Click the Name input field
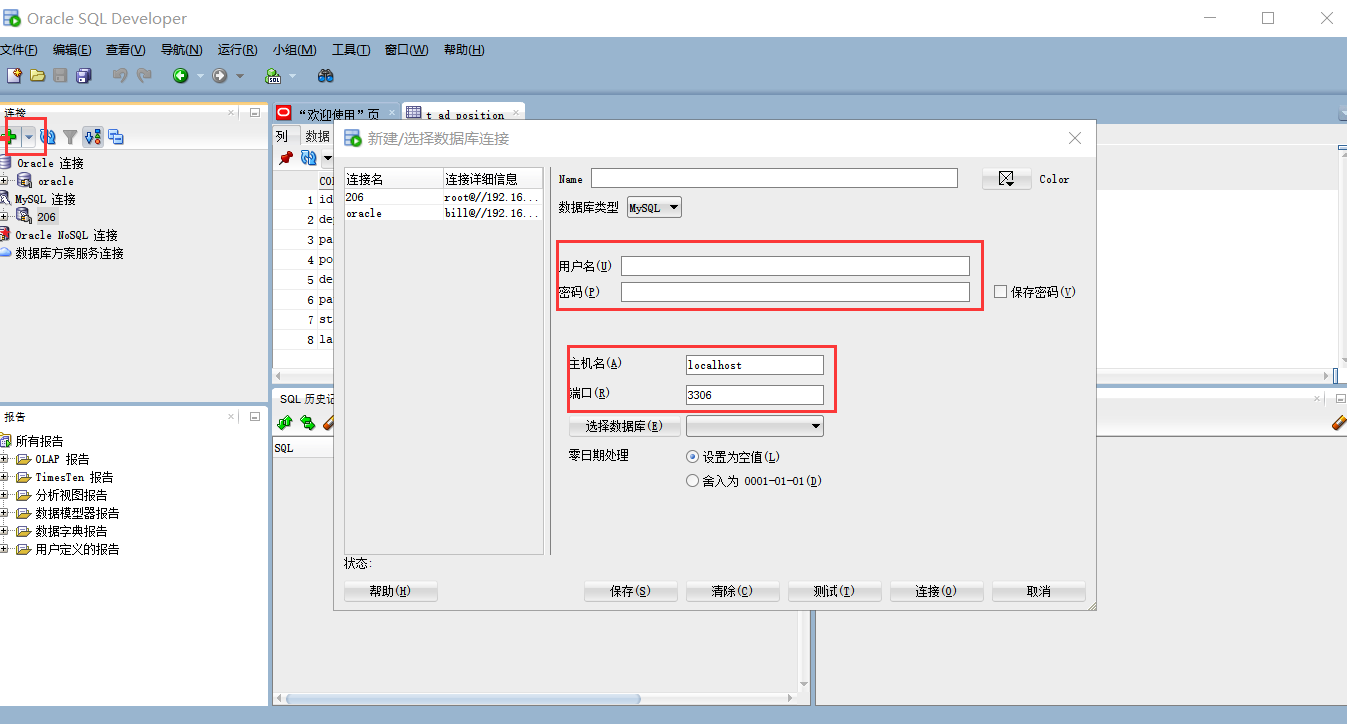The width and height of the screenshot is (1347, 724). [774, 179]
